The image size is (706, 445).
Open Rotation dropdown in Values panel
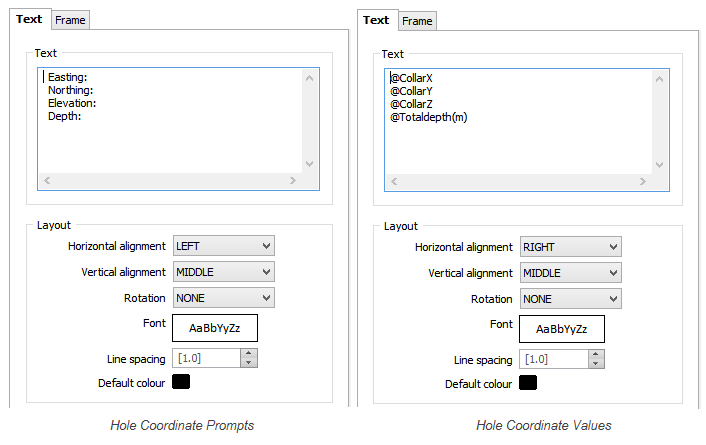click(x=570, y=299)
